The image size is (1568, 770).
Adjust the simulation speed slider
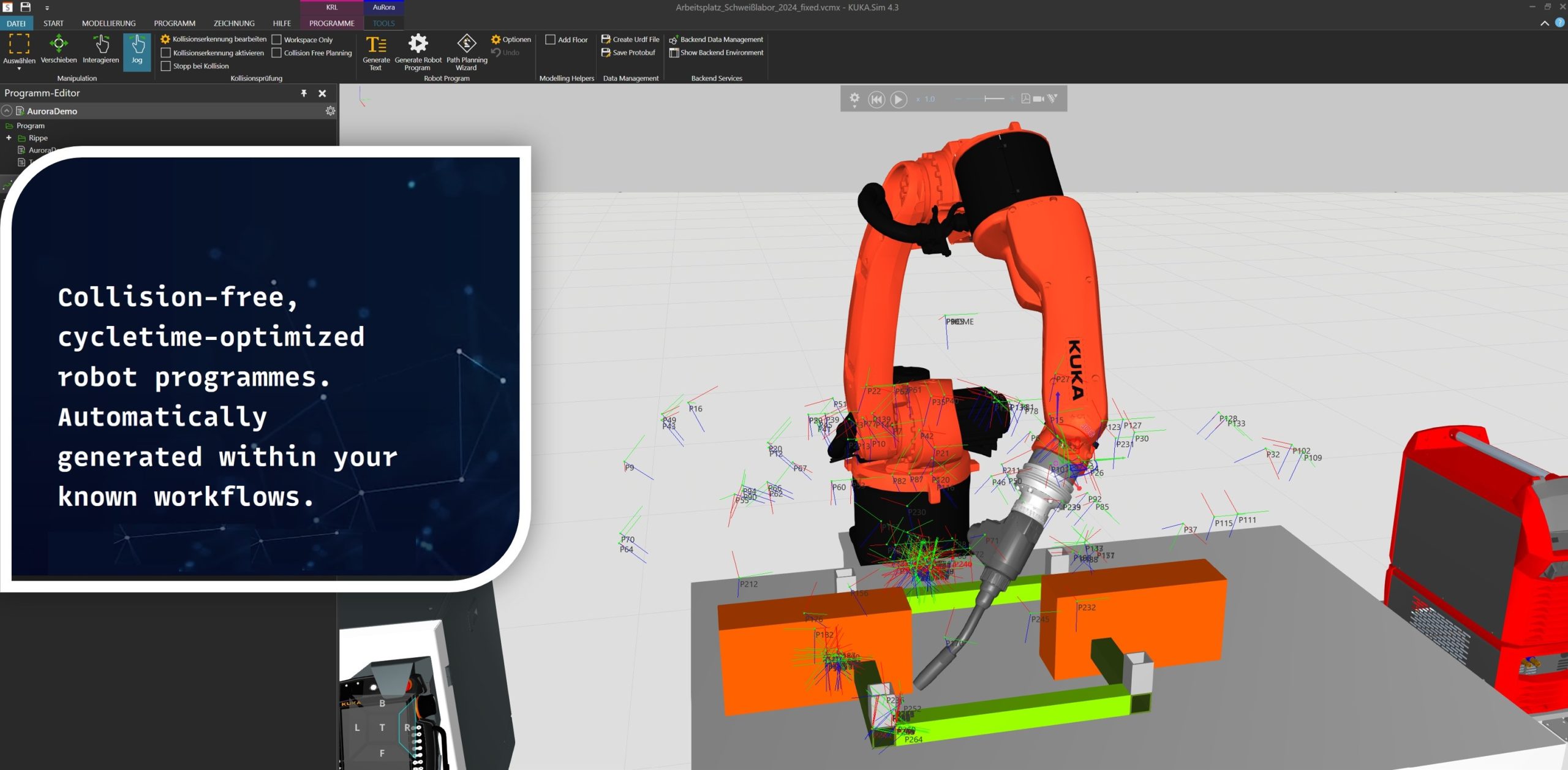[986, 99]
